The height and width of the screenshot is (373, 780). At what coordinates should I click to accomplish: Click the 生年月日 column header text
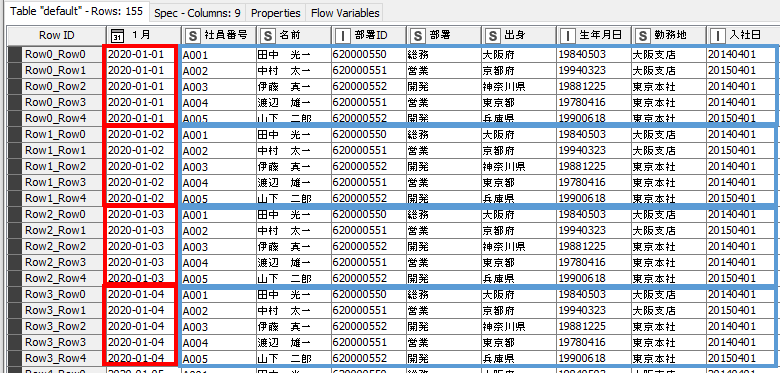point(600,35)
